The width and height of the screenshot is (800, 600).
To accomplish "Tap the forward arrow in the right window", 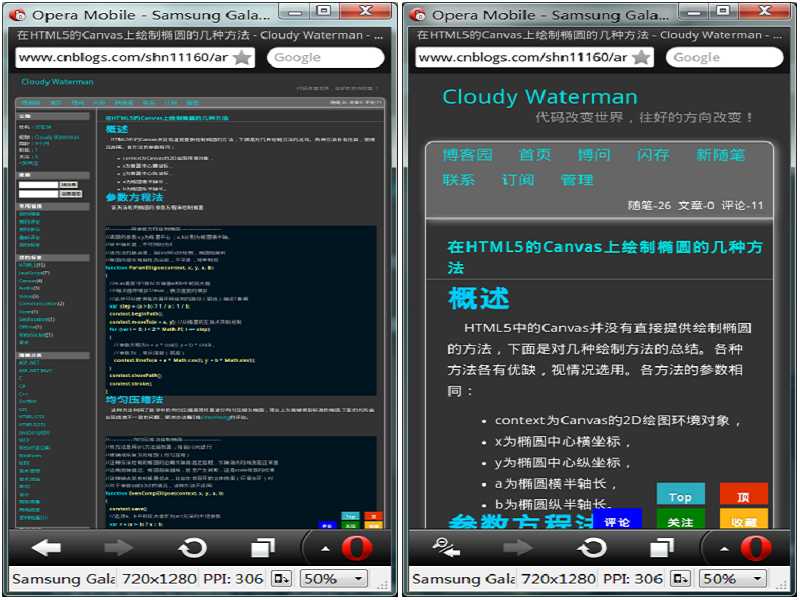I will click(518, 548).
